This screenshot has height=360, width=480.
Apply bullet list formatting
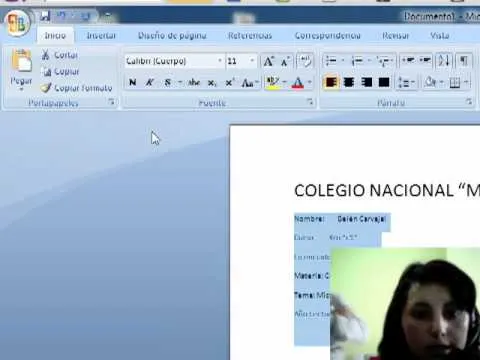[331, 61]
